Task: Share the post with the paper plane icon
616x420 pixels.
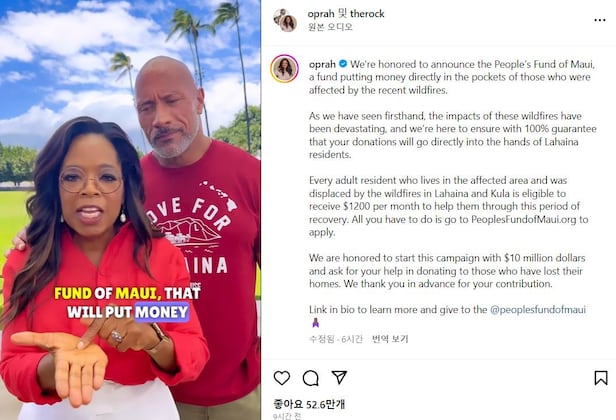Action: pyautogui.click(x=339, y=377)
